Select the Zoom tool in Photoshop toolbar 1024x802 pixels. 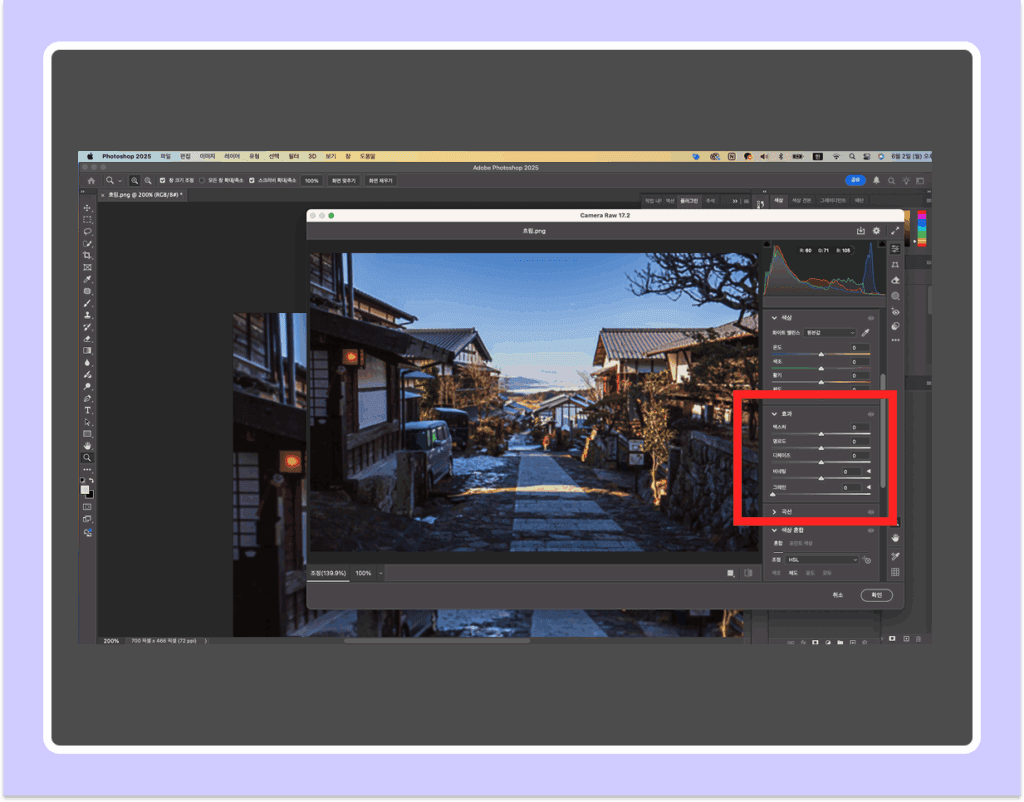pyautogui.click(x=87, y=458)
